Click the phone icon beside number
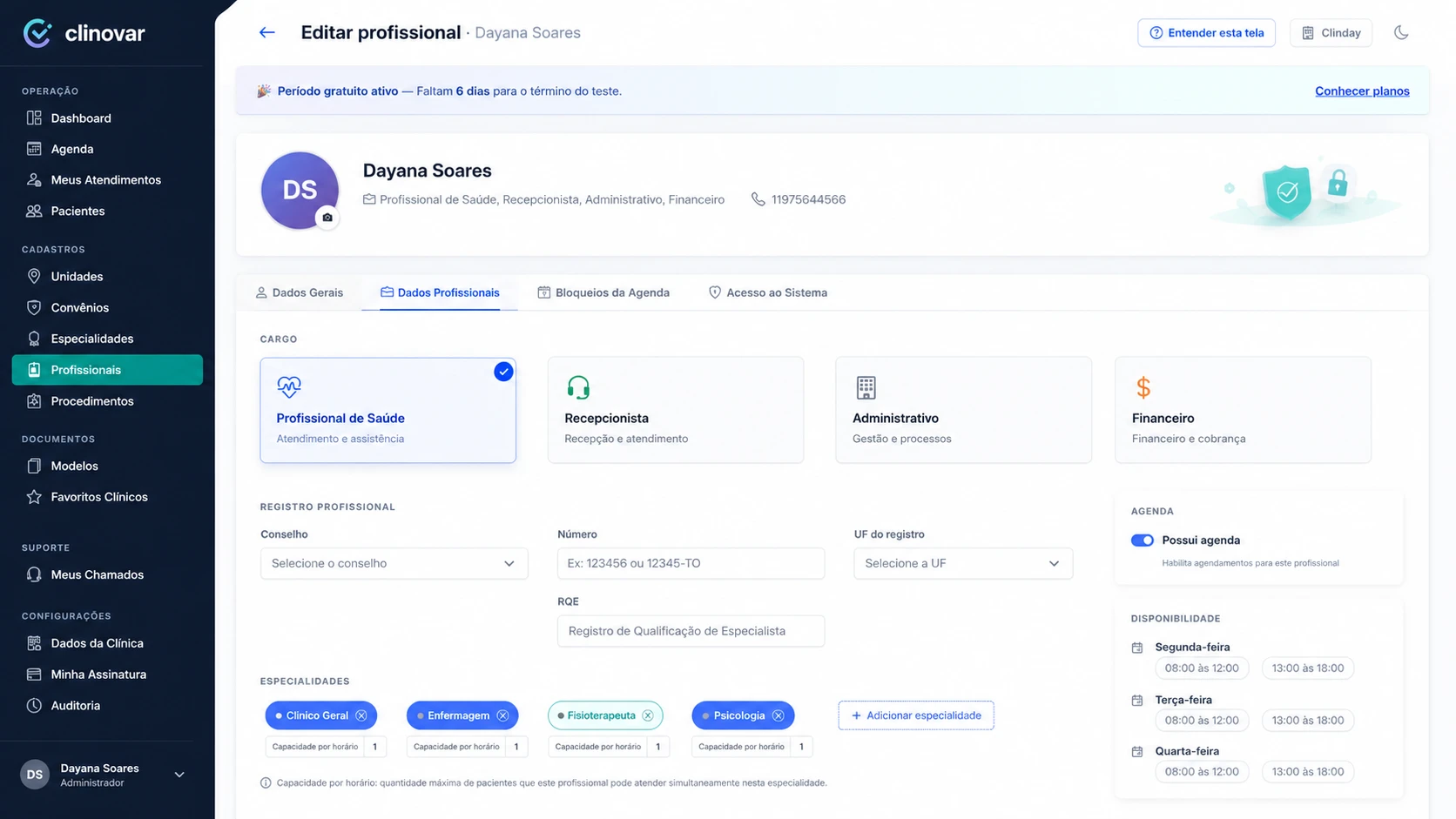The height and width of the screenshot is (819, 1456). (x=758, y=199)
